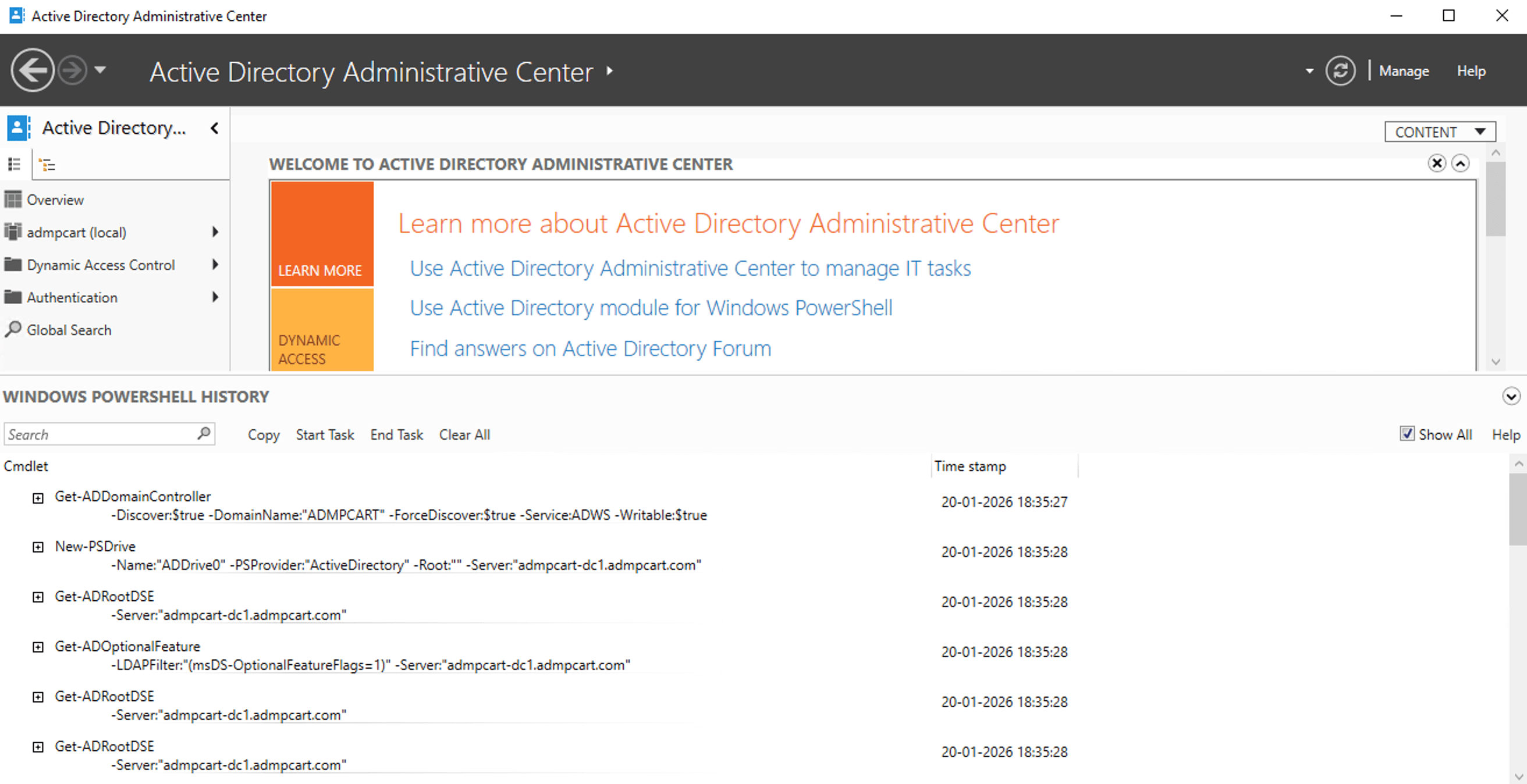This screenshot has height=784, width=1527.
Task: Open the CONTENT dropdown
Action: [x=1440, y=131]
